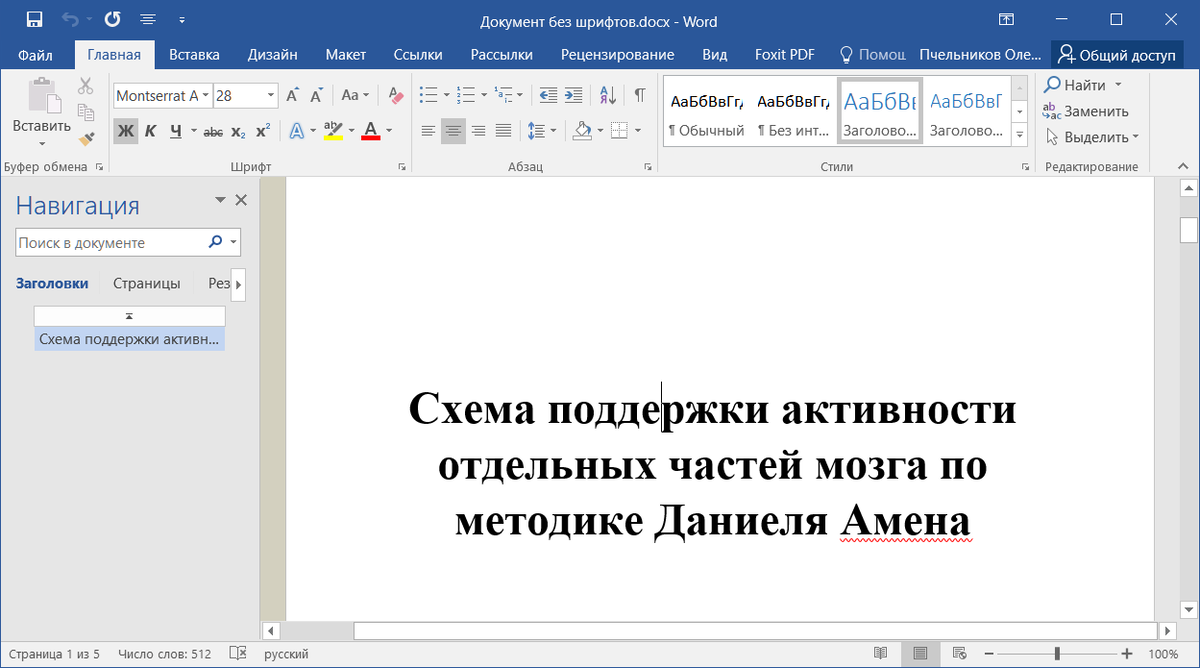The image size is (1200, 668).
Task: Toggle italic К formatting
Action: 150,131
